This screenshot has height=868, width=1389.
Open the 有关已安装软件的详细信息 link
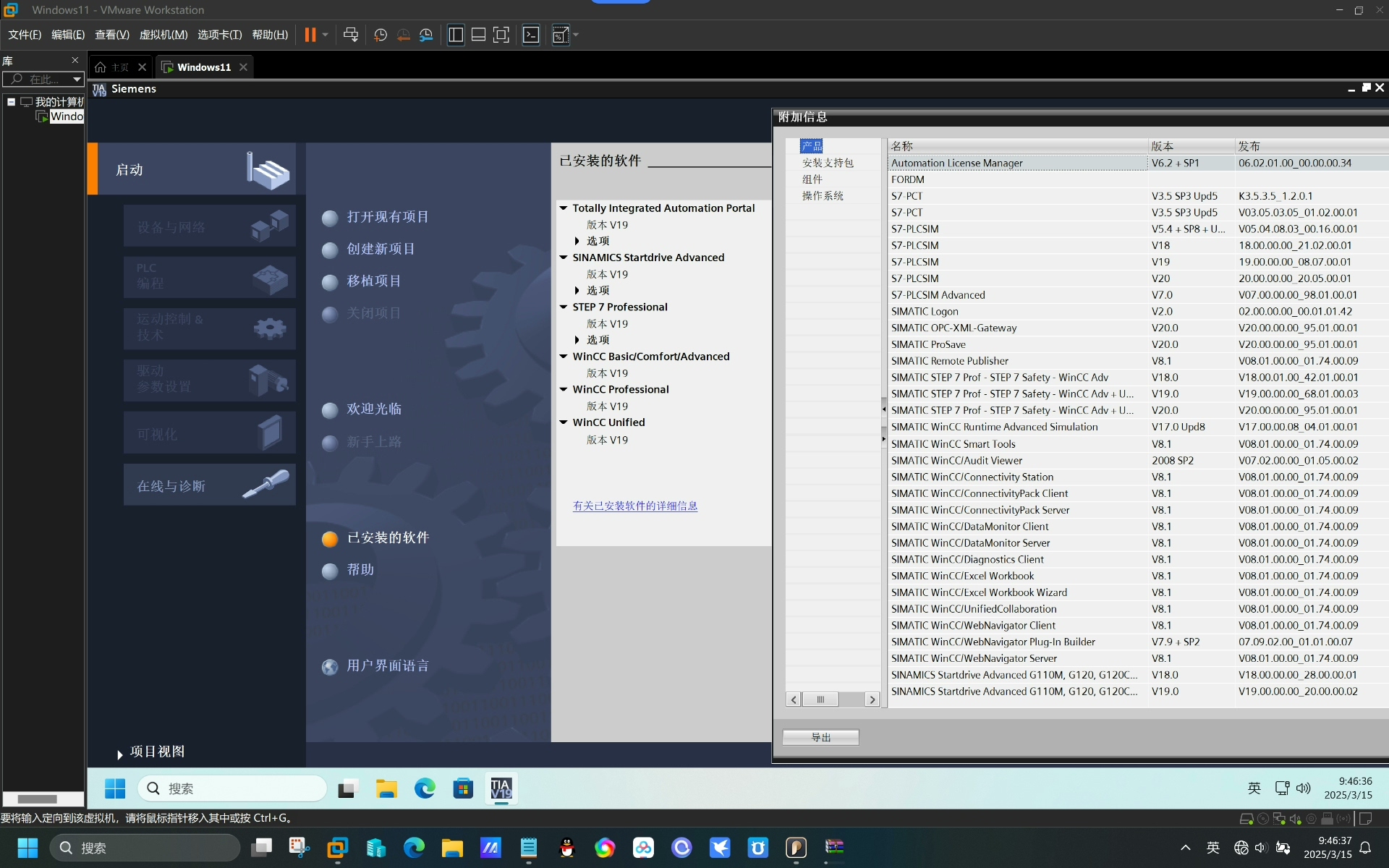(635, 506)
